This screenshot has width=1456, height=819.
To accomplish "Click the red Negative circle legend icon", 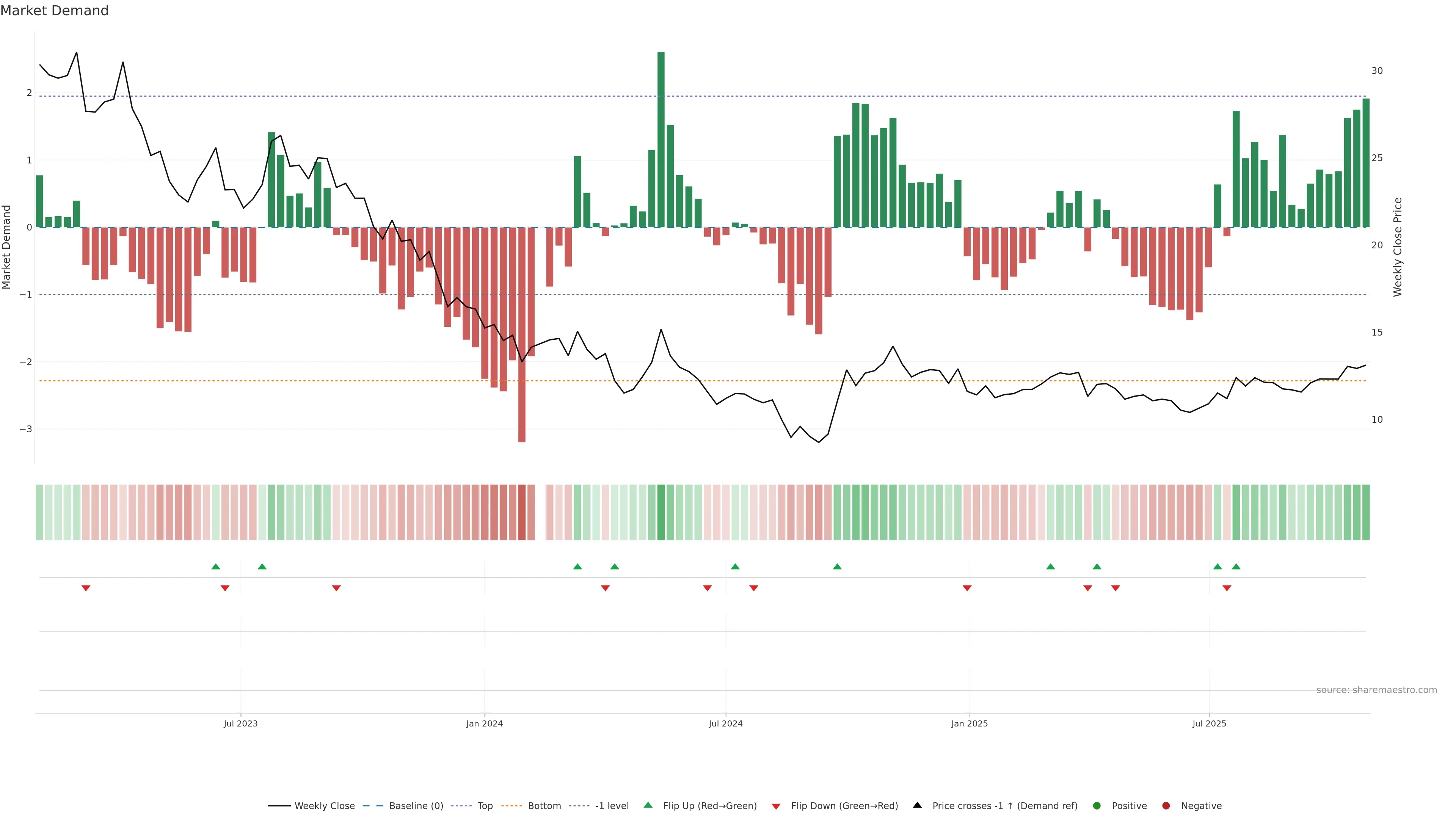I will coord(1166,805).
